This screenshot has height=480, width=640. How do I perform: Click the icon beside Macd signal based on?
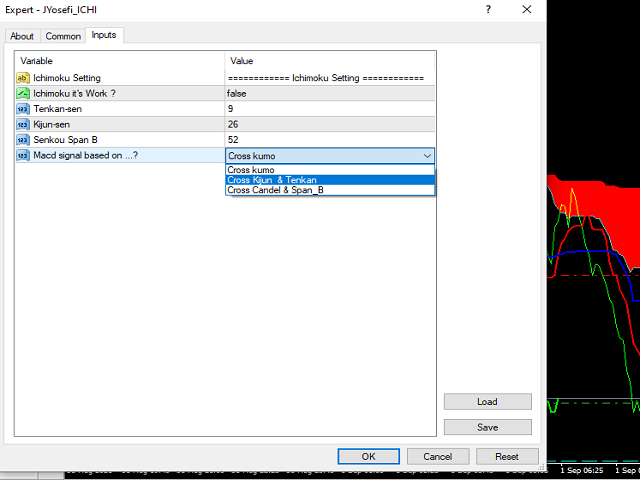tap(23, 156)
